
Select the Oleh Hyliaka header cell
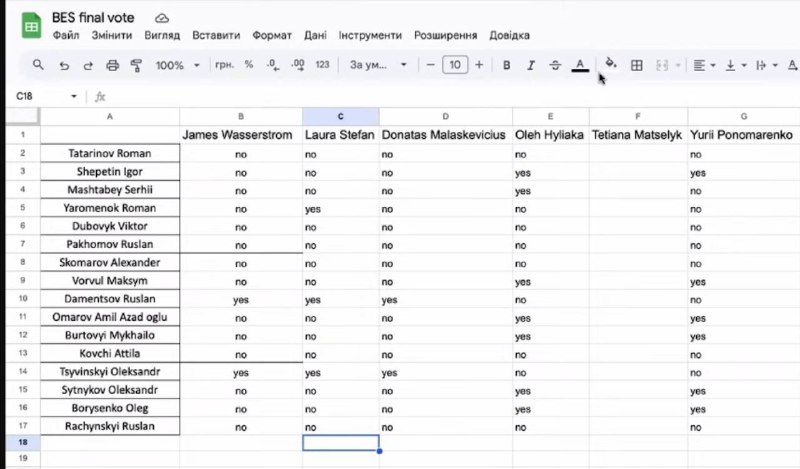551,135
